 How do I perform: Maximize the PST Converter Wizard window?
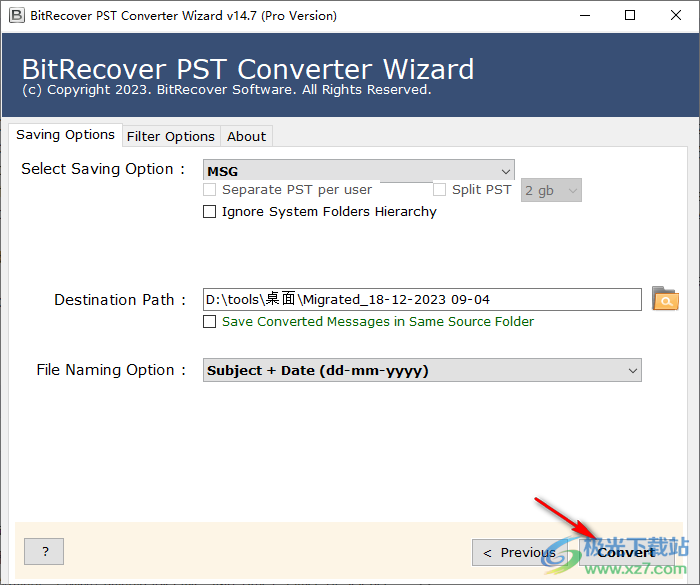(x=630, y=16)
